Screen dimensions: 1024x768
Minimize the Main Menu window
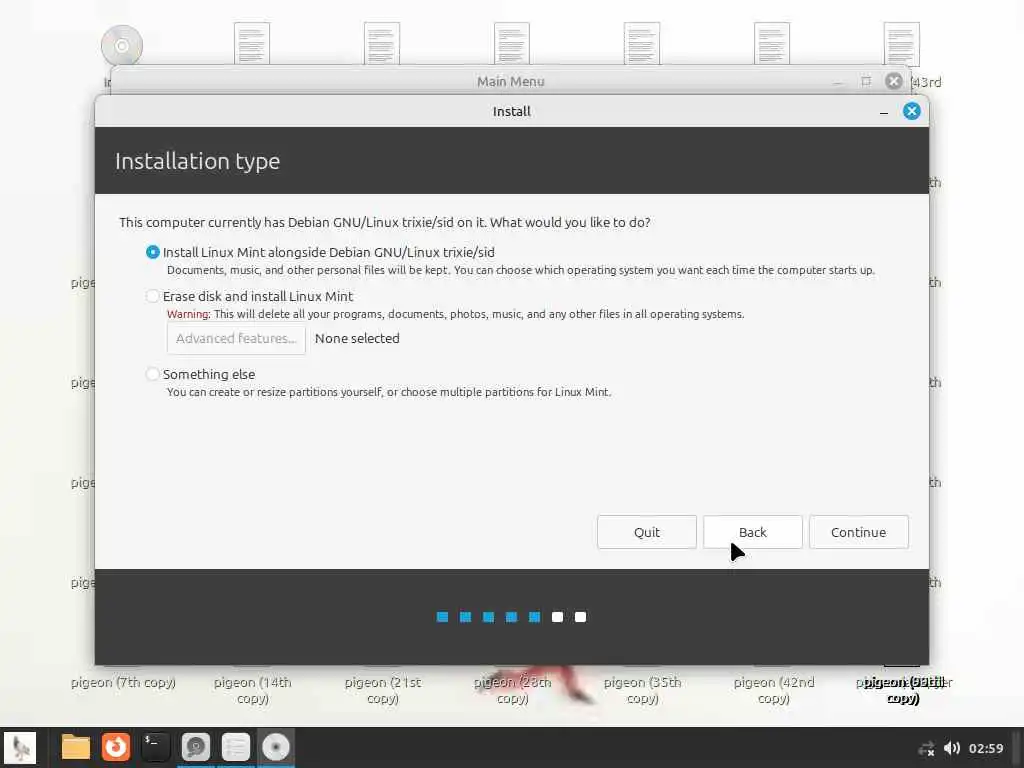click(x=838, y=82)
